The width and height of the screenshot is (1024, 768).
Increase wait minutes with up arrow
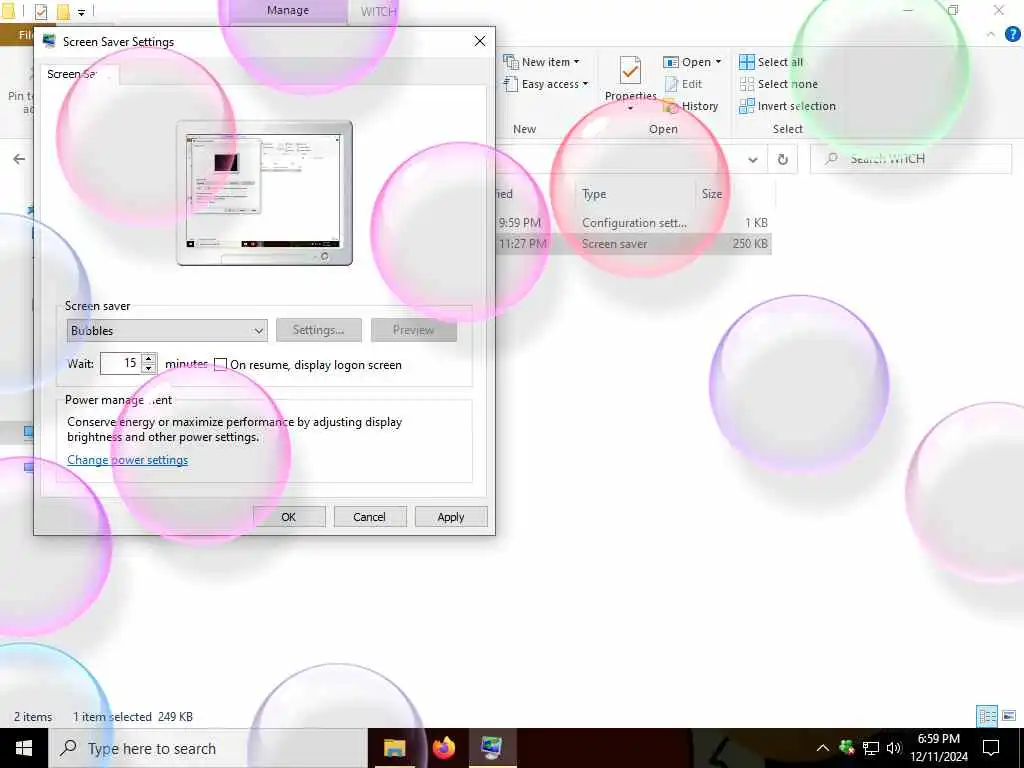(149, 358)
